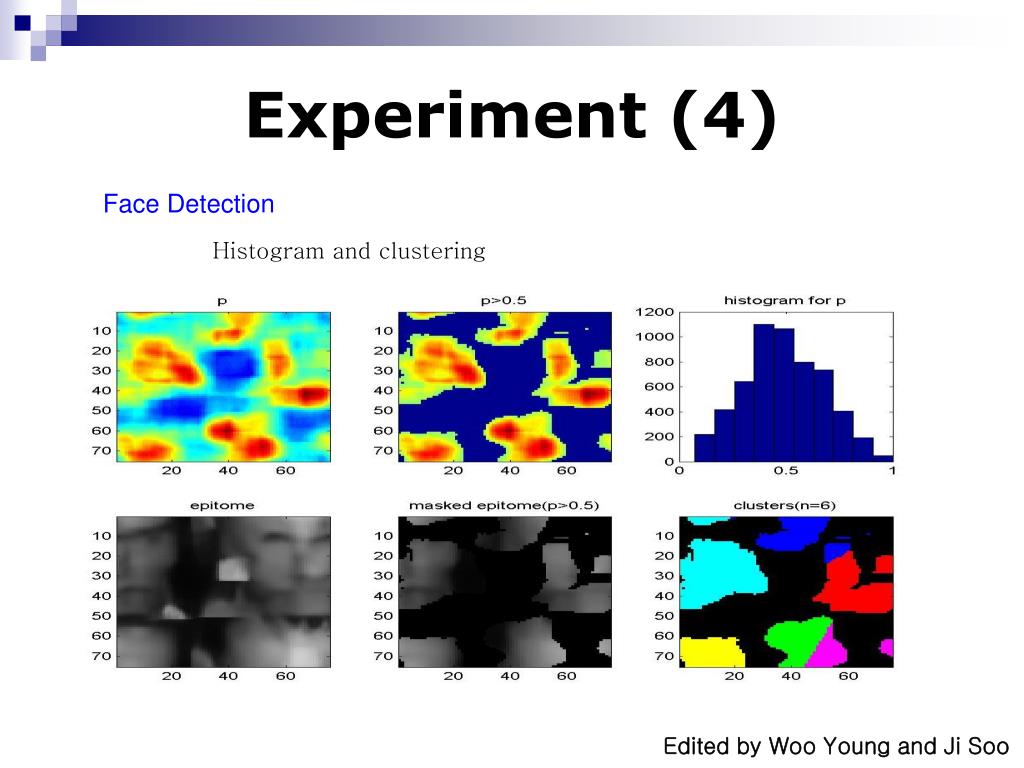Click the "600" y-axis label on histogram
The image size is (1024, 768).
(x=658, y=387)
